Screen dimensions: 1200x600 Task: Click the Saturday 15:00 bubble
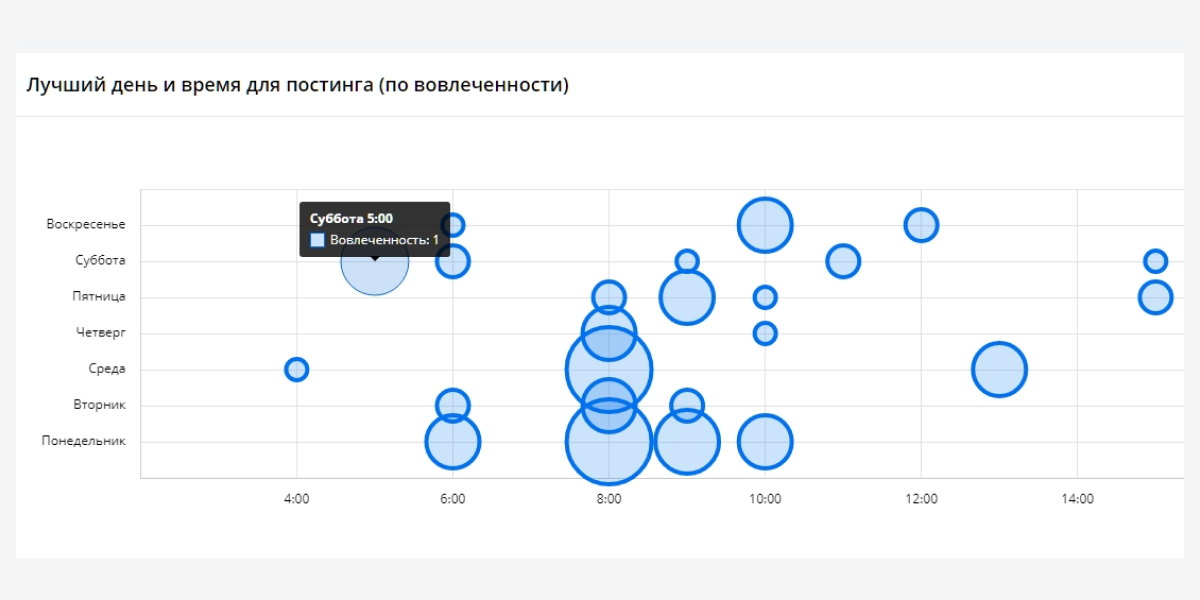point(1155,261)
